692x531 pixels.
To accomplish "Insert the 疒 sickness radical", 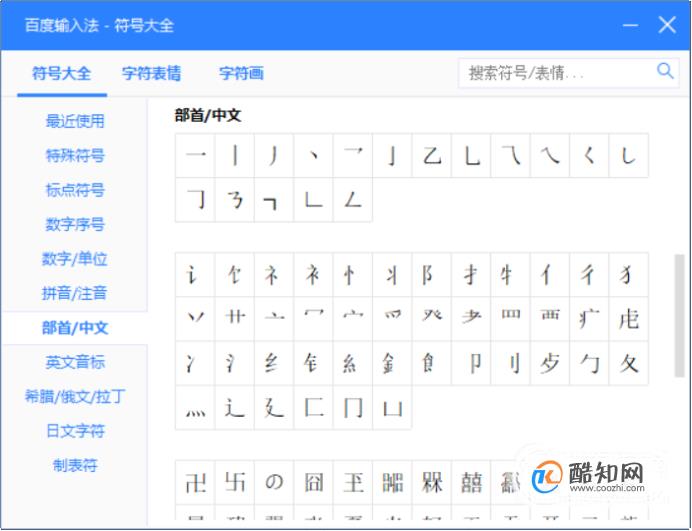I will tap(589, 319).
